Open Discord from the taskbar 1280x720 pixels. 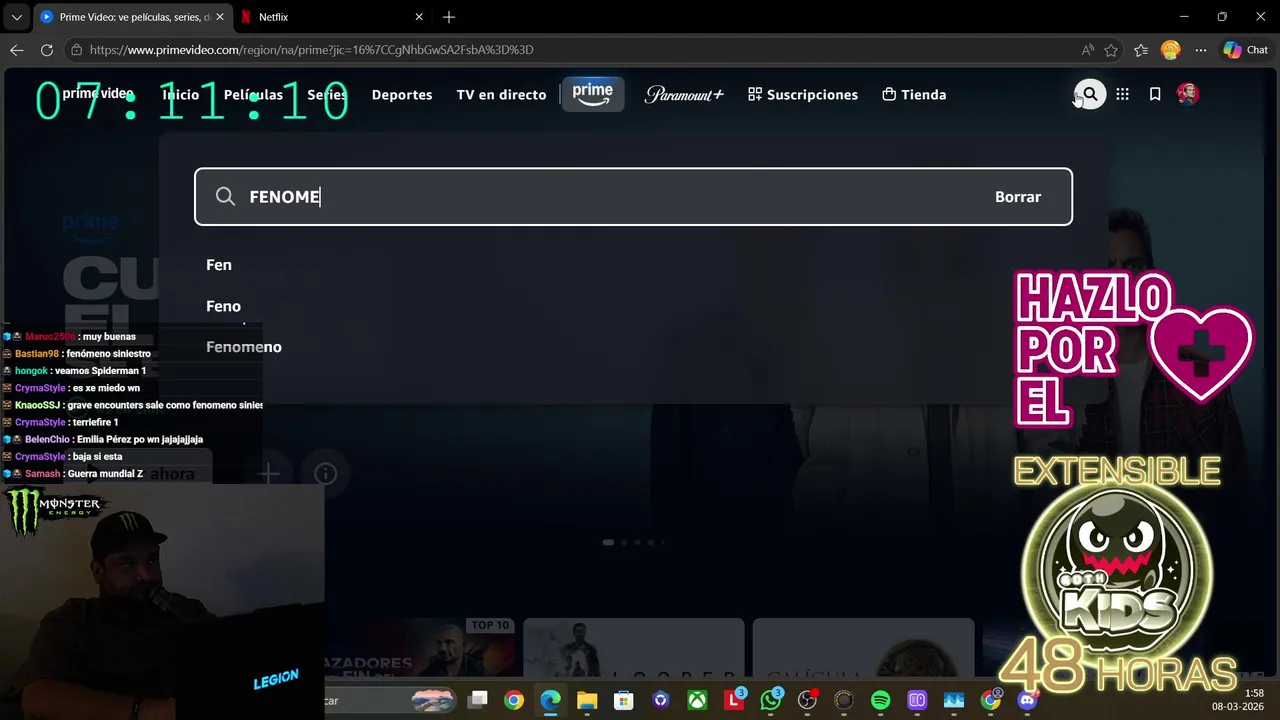coord(1027,700)
